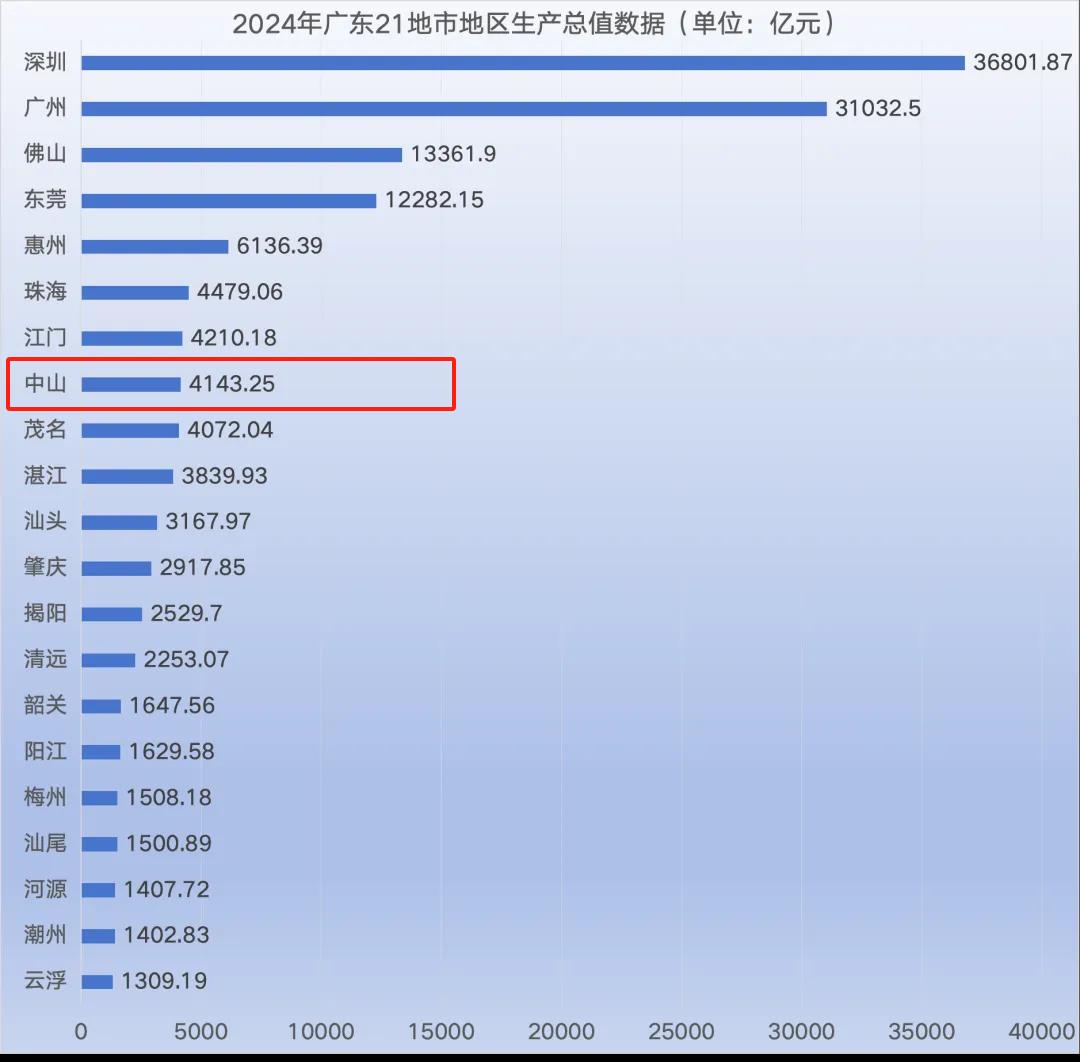This screenshot has height=1062, width=1080.
Task: Click axis tick label 25000
Action: tap(681, 1031)
